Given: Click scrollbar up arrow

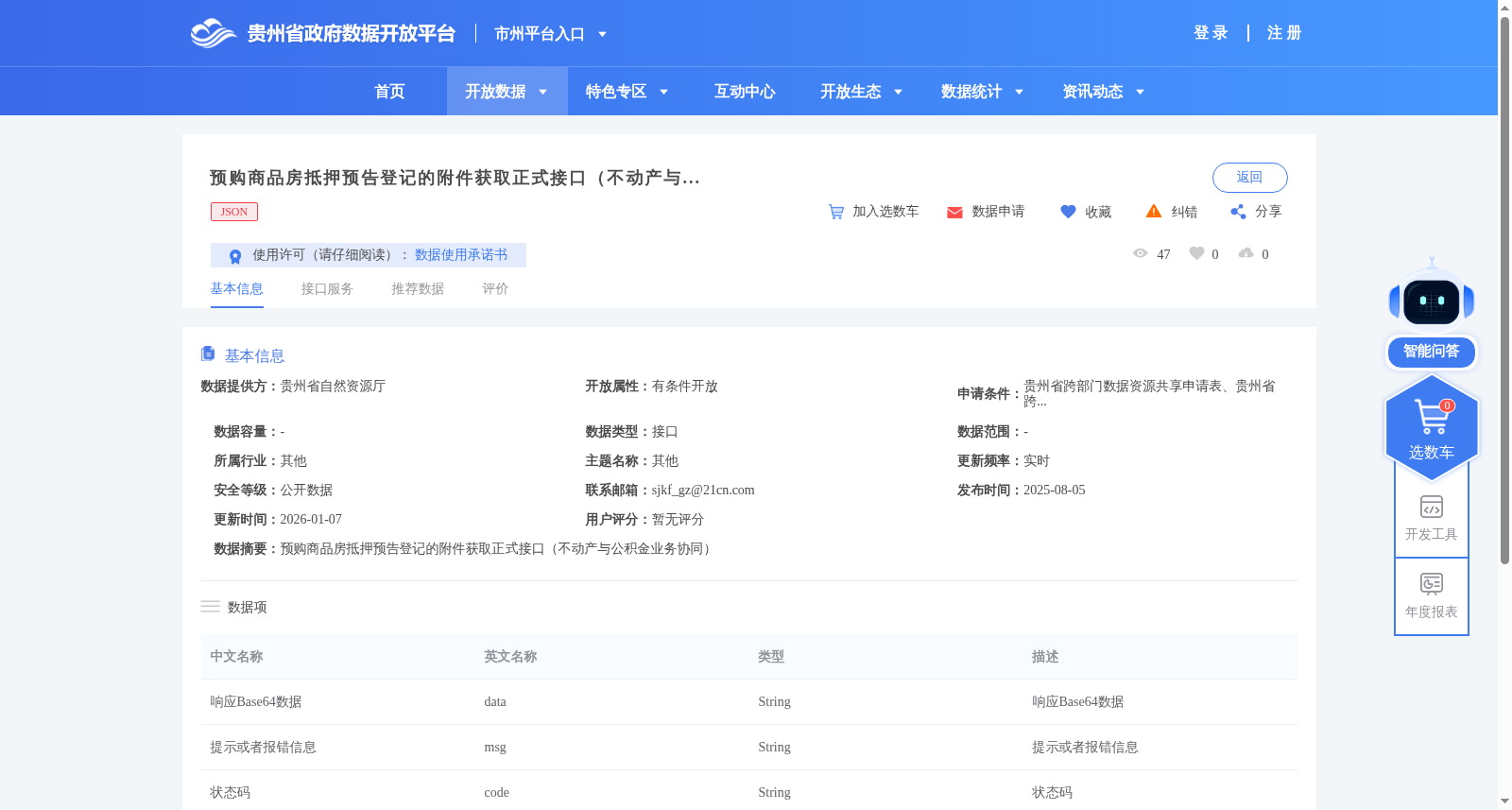Looking at the screenshot, I should point(1504,7).
